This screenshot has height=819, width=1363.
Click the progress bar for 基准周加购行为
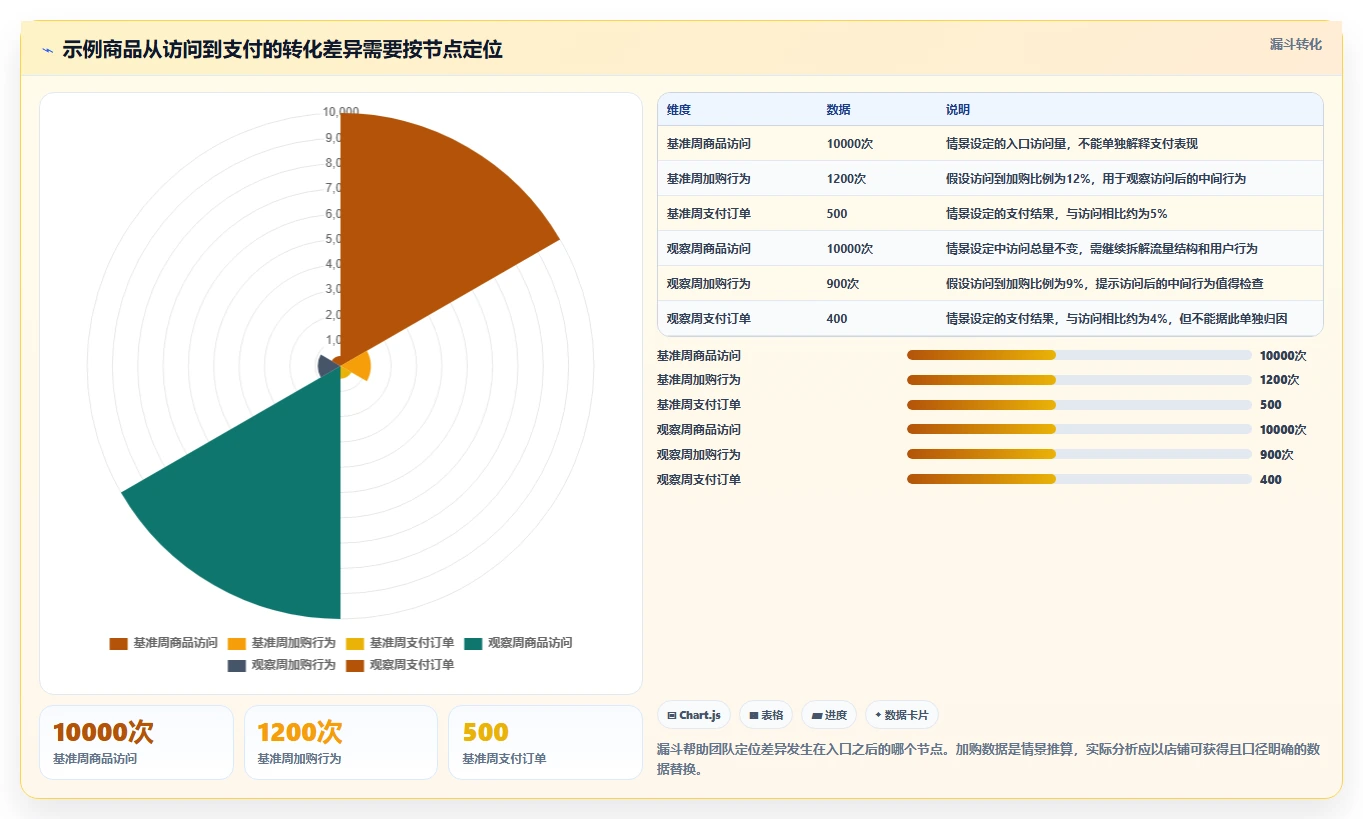click(x=1079, y=380)
